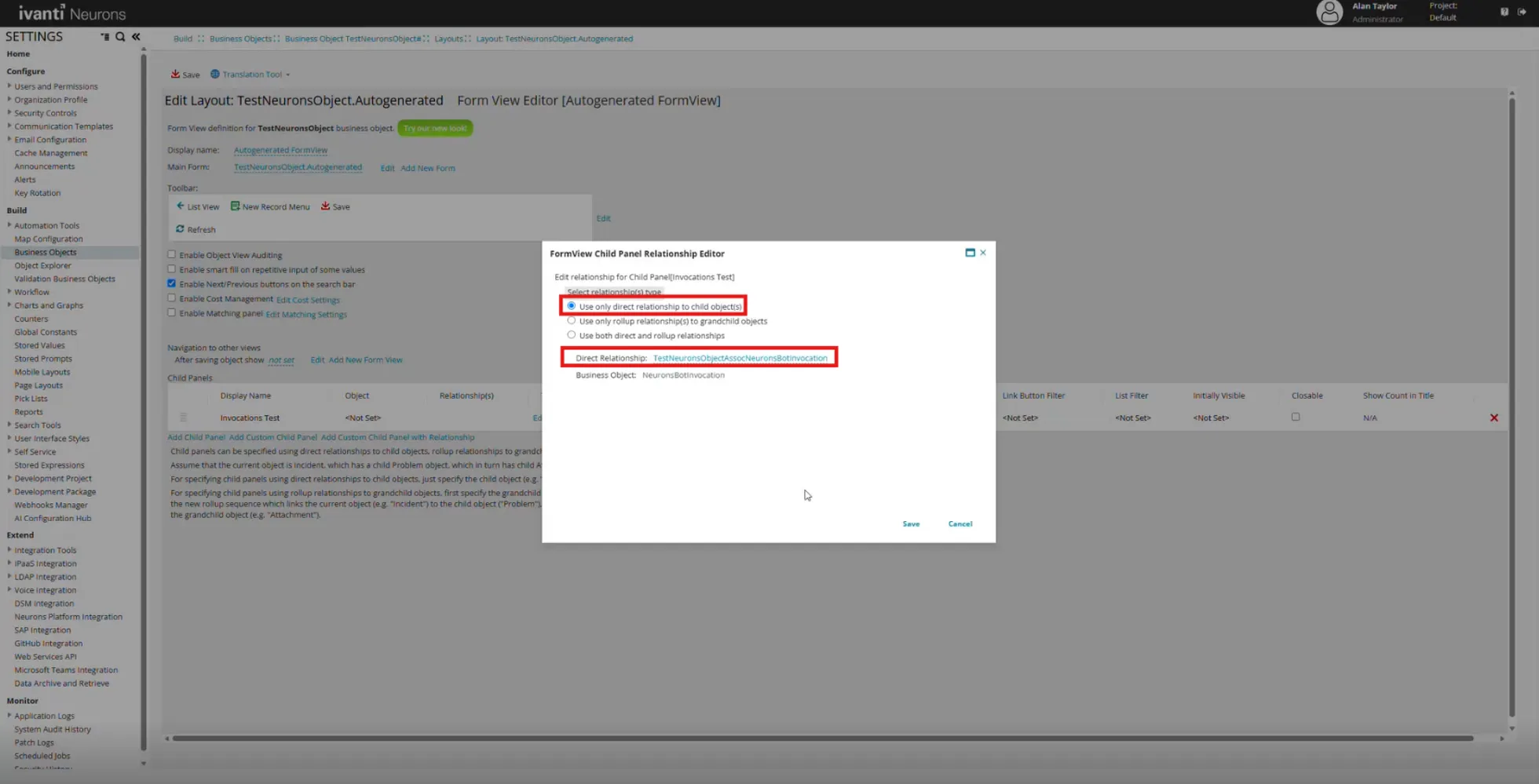Screen dimensions: 1539x784
Task: Click the Build breadcrumb link
Action: coord(183,38)
